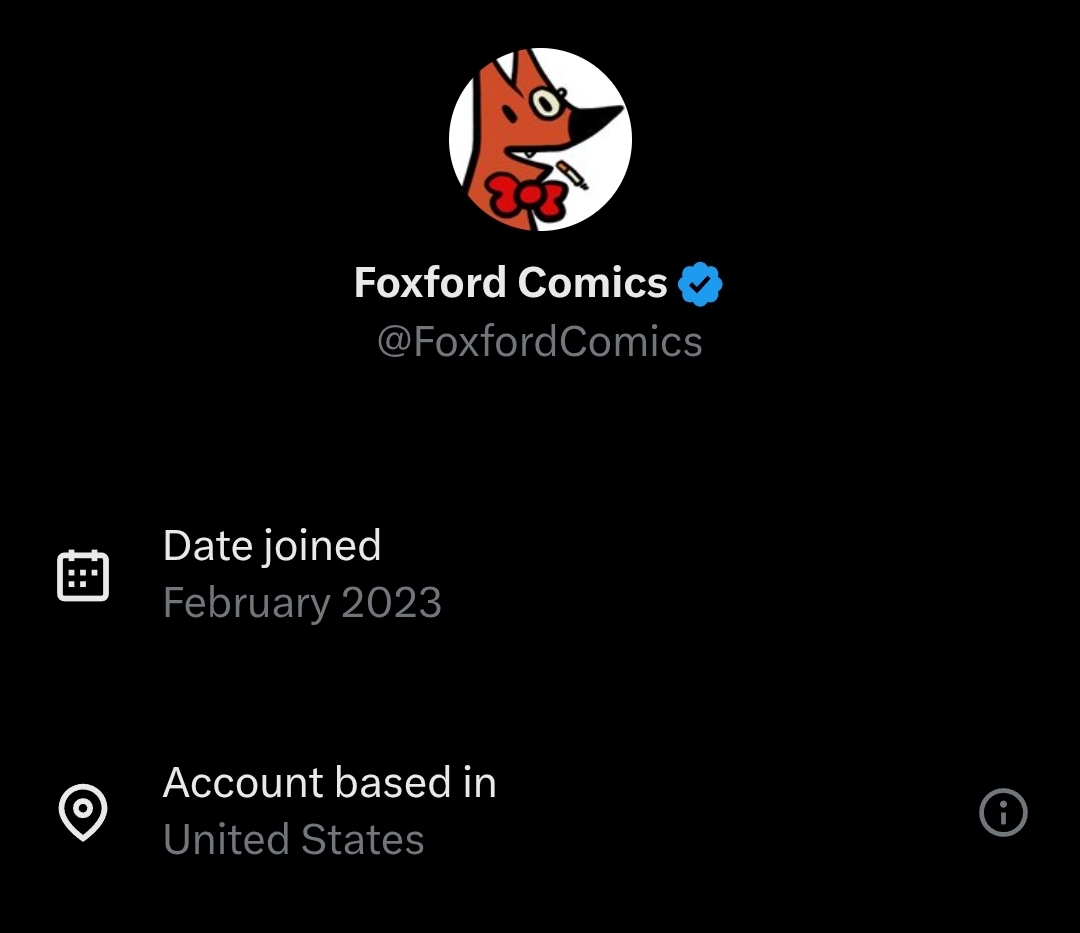Tap the @FoxfordComics handle
This screenshot has width=1080, height=933.
(x=540, y=342)
